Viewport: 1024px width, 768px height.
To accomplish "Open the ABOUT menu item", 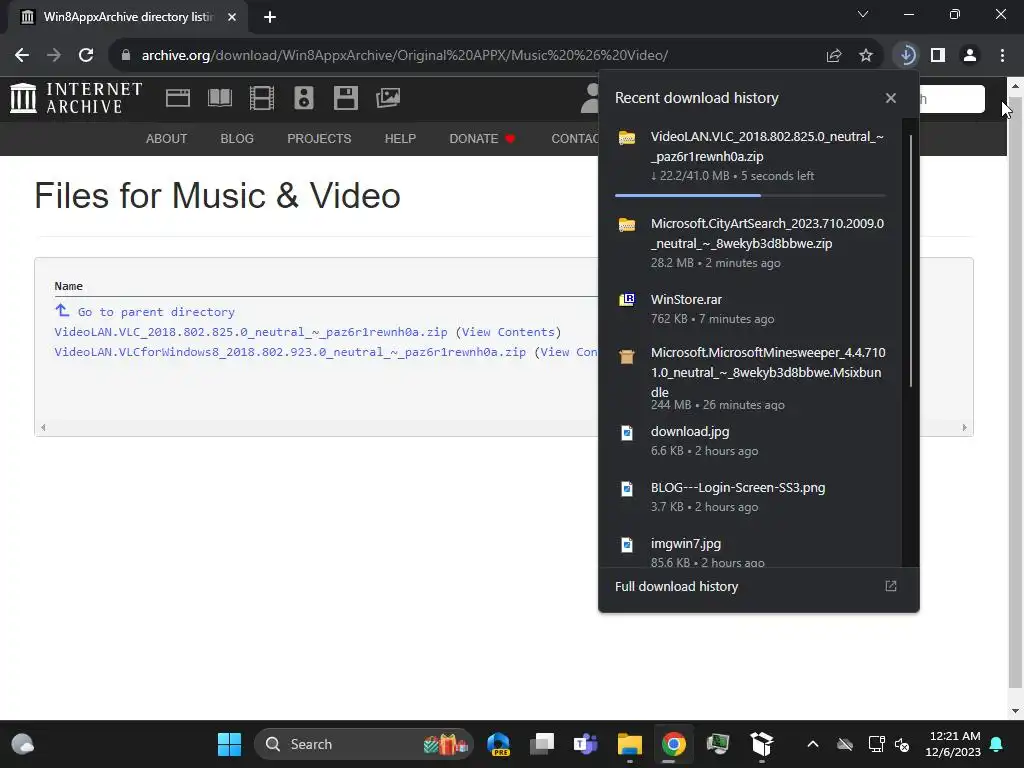I will 167,138.
